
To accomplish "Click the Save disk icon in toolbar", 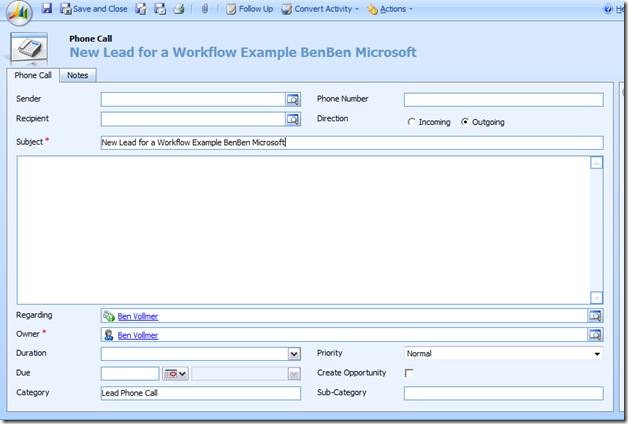I will (x=47, y=9).
